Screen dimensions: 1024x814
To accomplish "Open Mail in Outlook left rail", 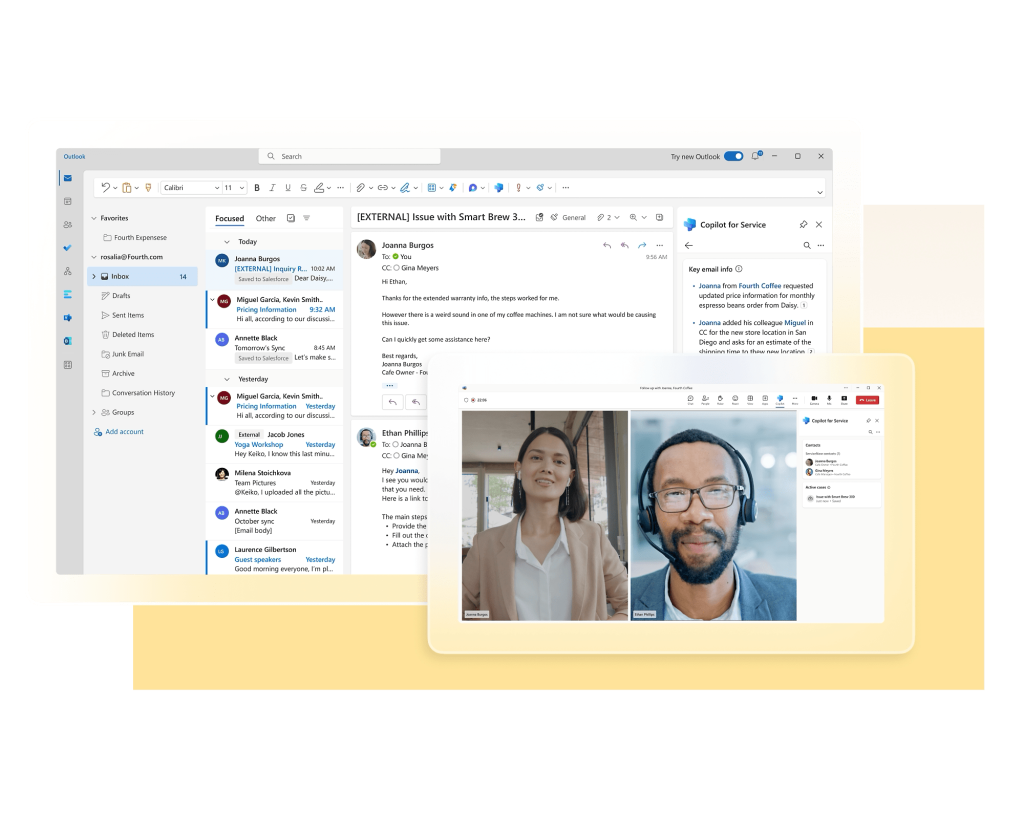I will 68,178.
